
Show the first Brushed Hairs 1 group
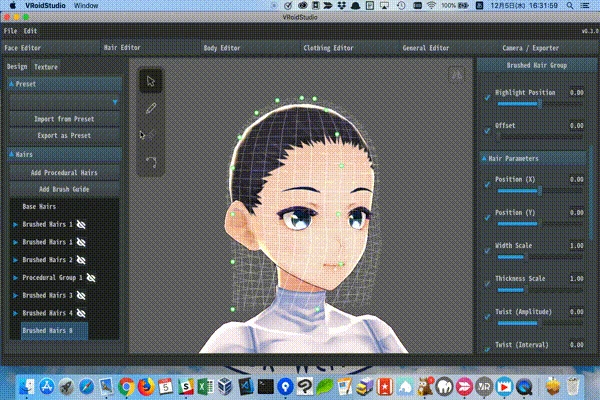coord(81,224)
